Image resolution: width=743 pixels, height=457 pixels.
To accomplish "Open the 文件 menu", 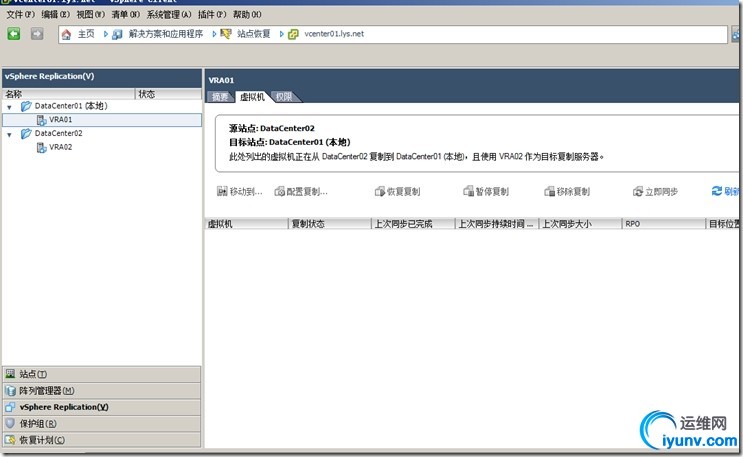I will tap(20, 15).
